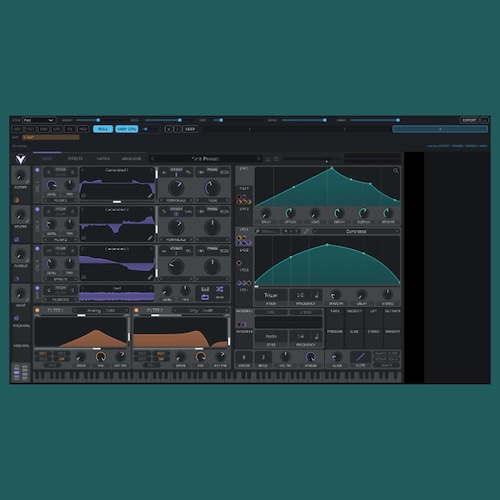Click the Init Preset name field
500x500 pixels.
coord(205,159)
